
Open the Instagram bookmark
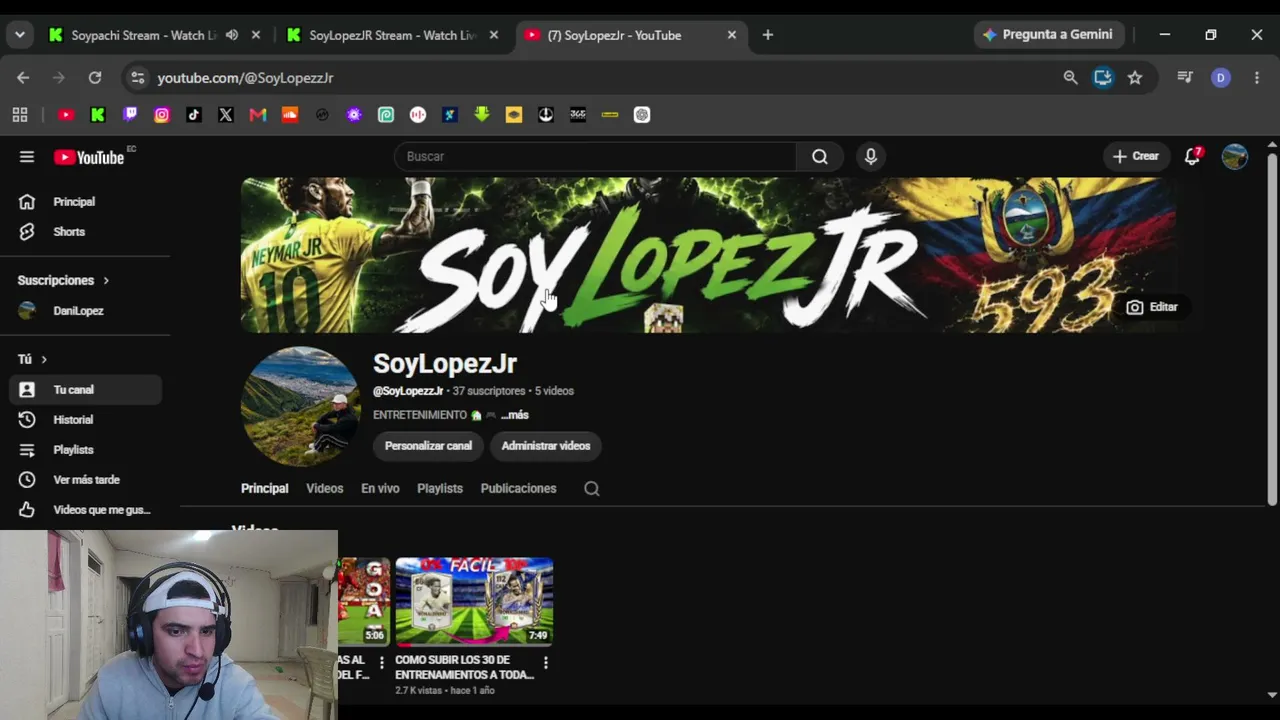[162, 115]
